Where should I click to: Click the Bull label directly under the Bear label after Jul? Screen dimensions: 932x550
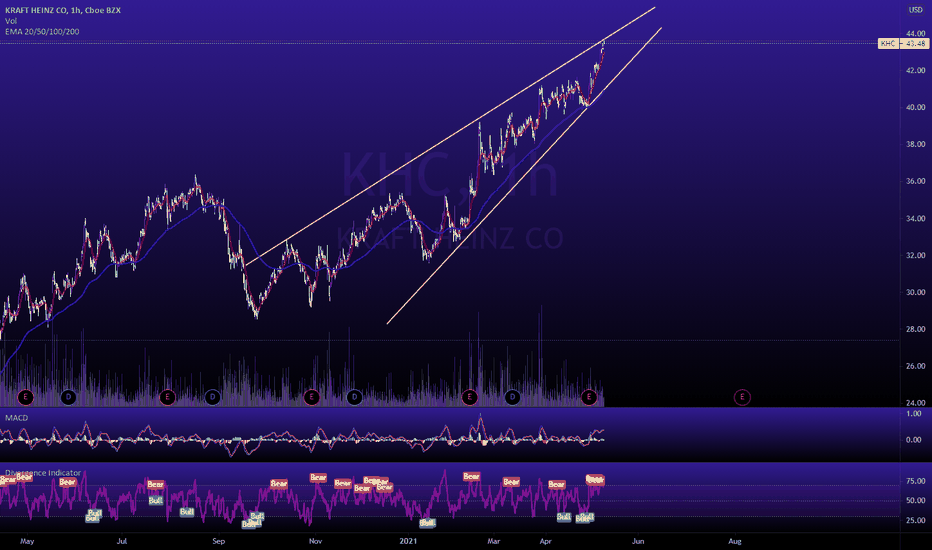pos(156,501)
